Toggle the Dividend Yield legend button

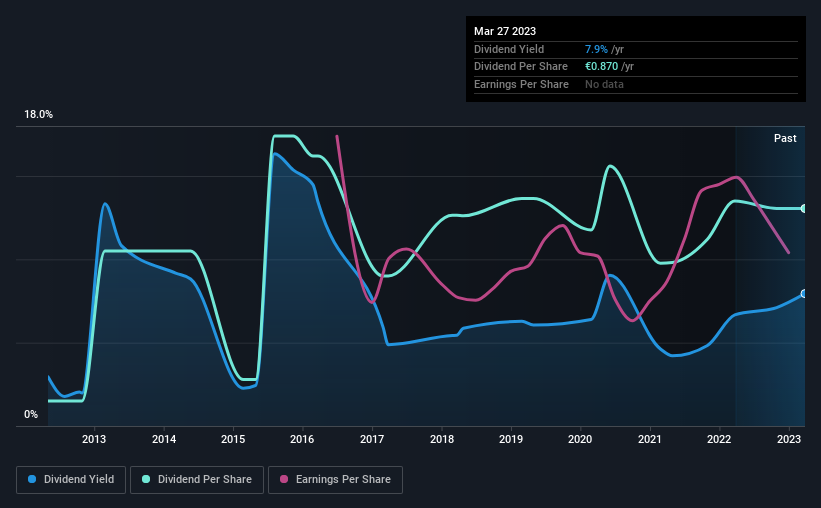(71, 480)
